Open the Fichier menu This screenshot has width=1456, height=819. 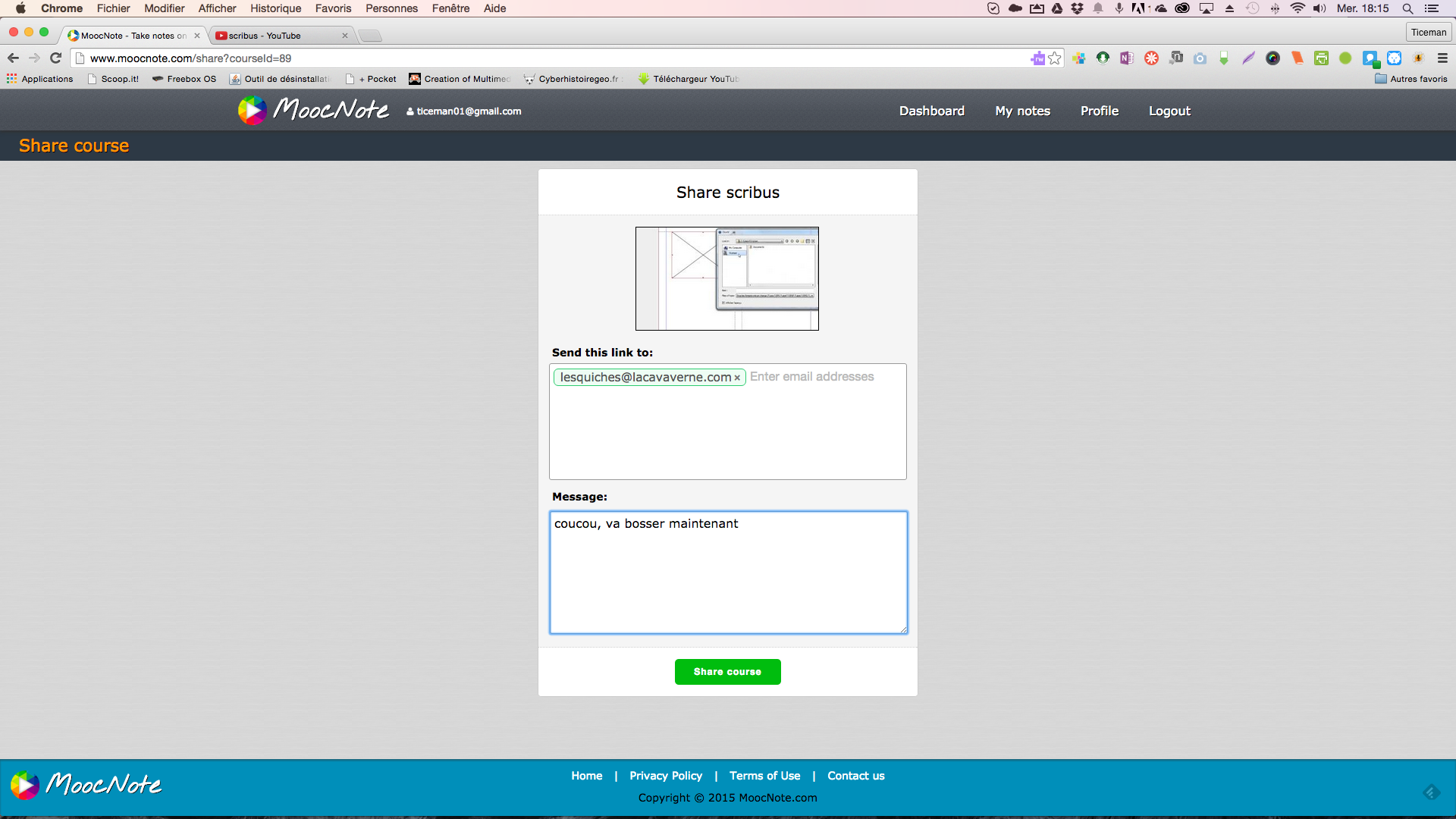click(113, 8)
